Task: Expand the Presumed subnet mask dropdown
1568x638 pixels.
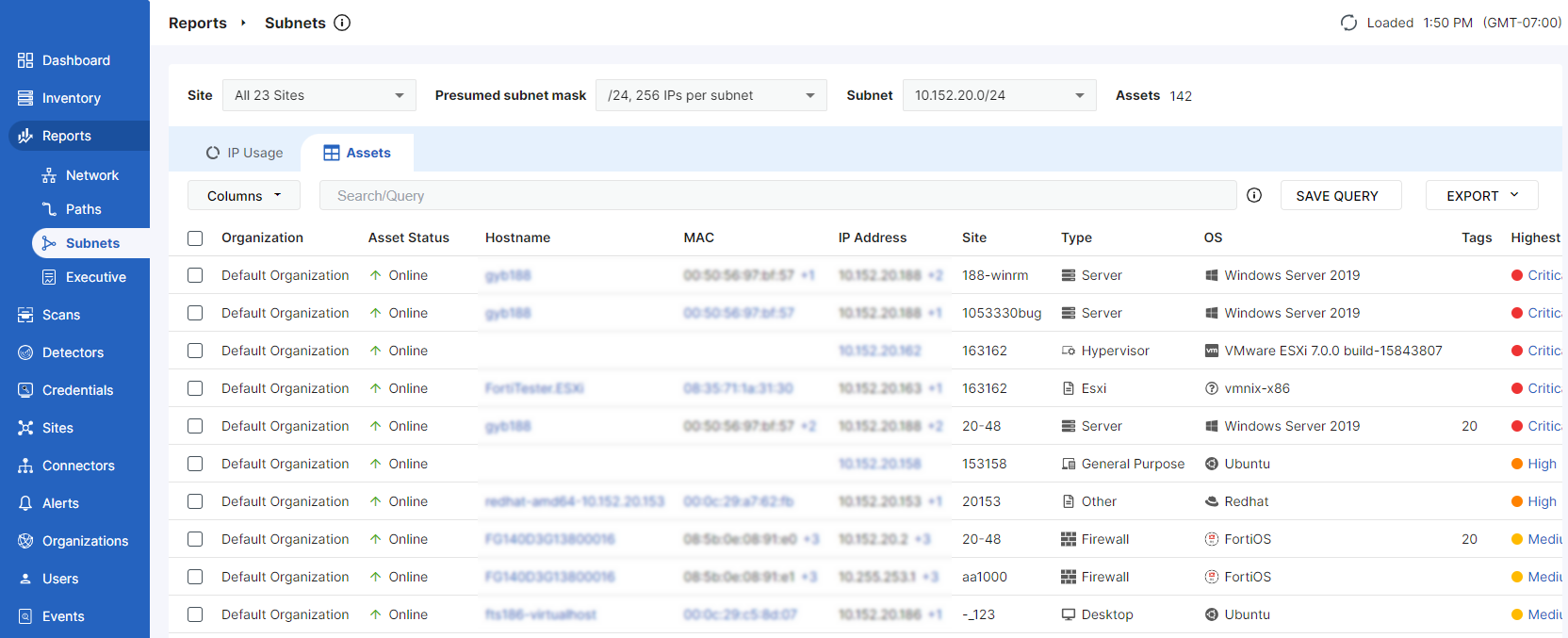Action: click(x=710, y=95)
